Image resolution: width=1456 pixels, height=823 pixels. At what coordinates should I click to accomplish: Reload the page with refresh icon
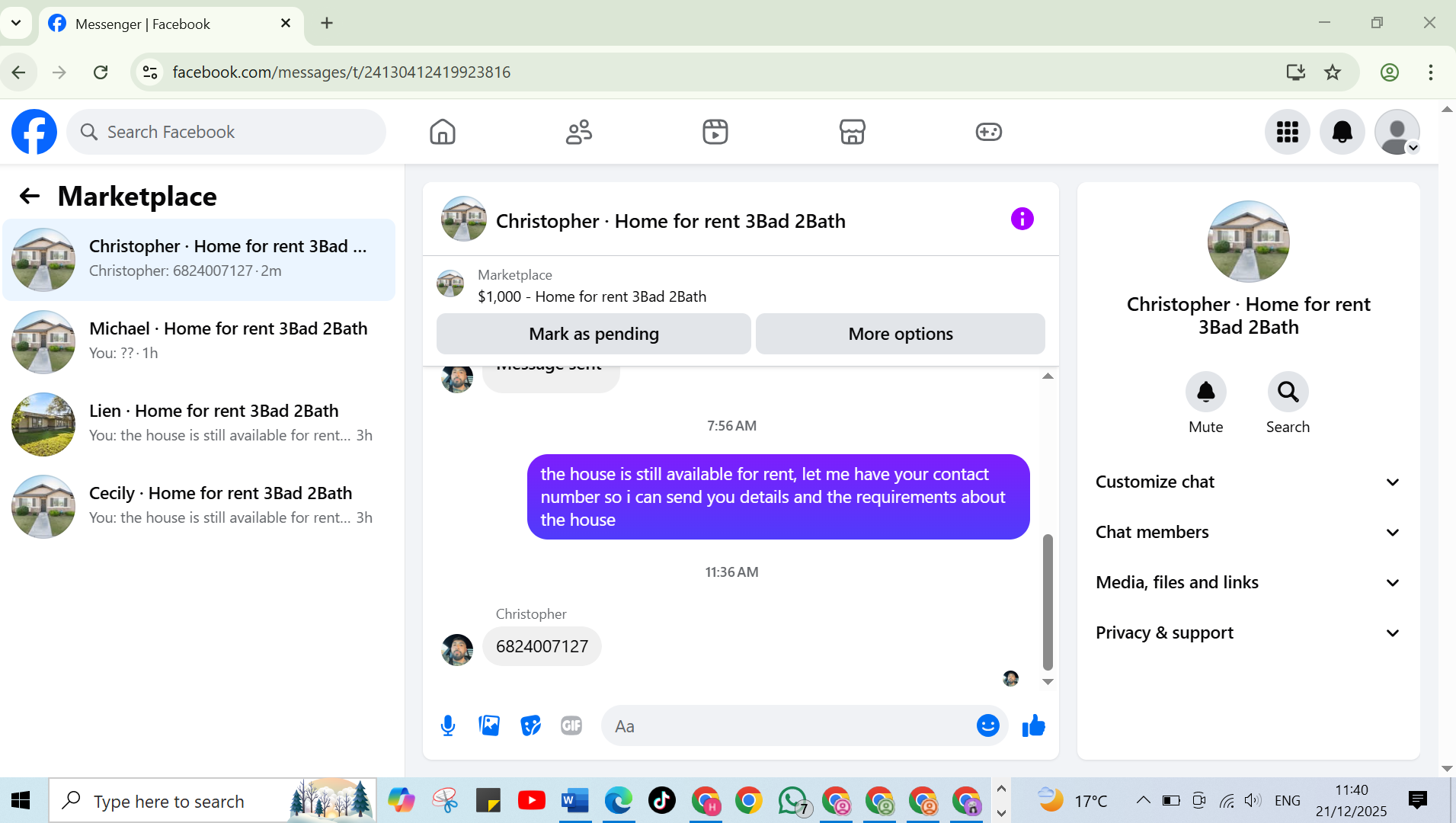(101, 72)
